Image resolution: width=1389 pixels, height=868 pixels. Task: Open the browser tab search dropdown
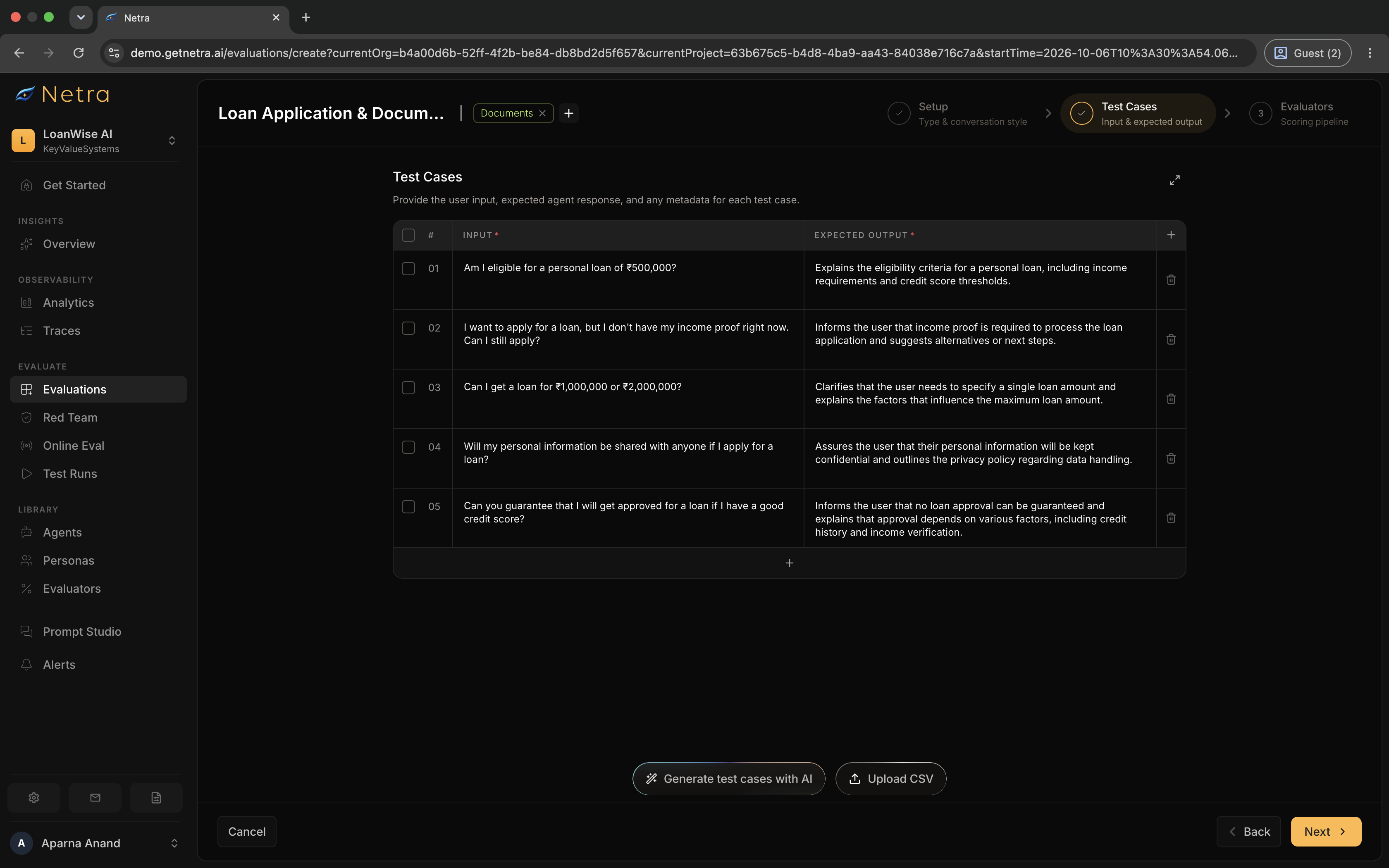[81, 18]
